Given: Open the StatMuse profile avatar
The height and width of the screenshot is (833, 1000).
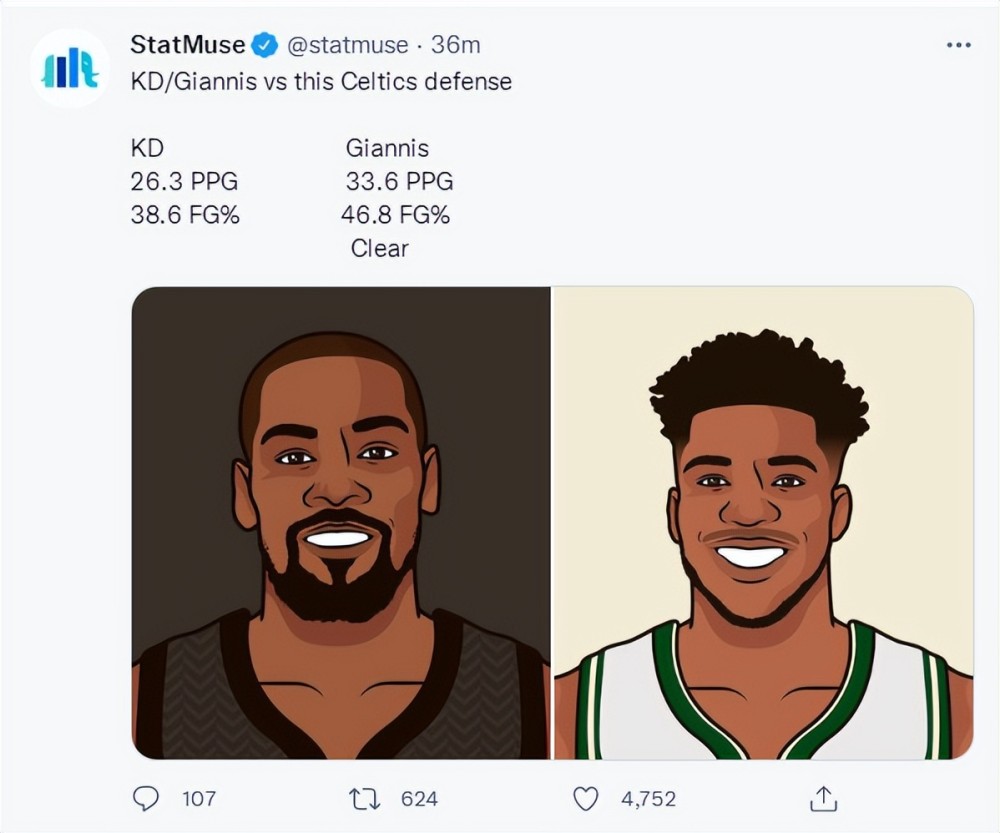Looking at the screenshot, I should (x=69, y=68).
